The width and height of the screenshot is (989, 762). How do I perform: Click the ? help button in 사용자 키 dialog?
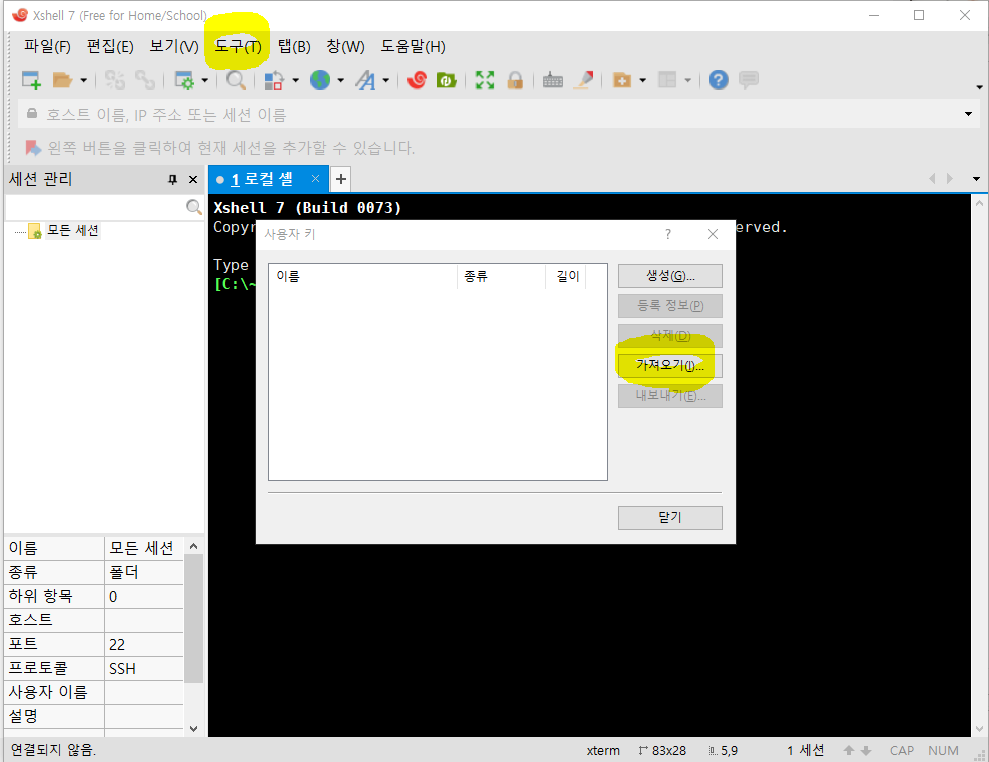point(668,235)
